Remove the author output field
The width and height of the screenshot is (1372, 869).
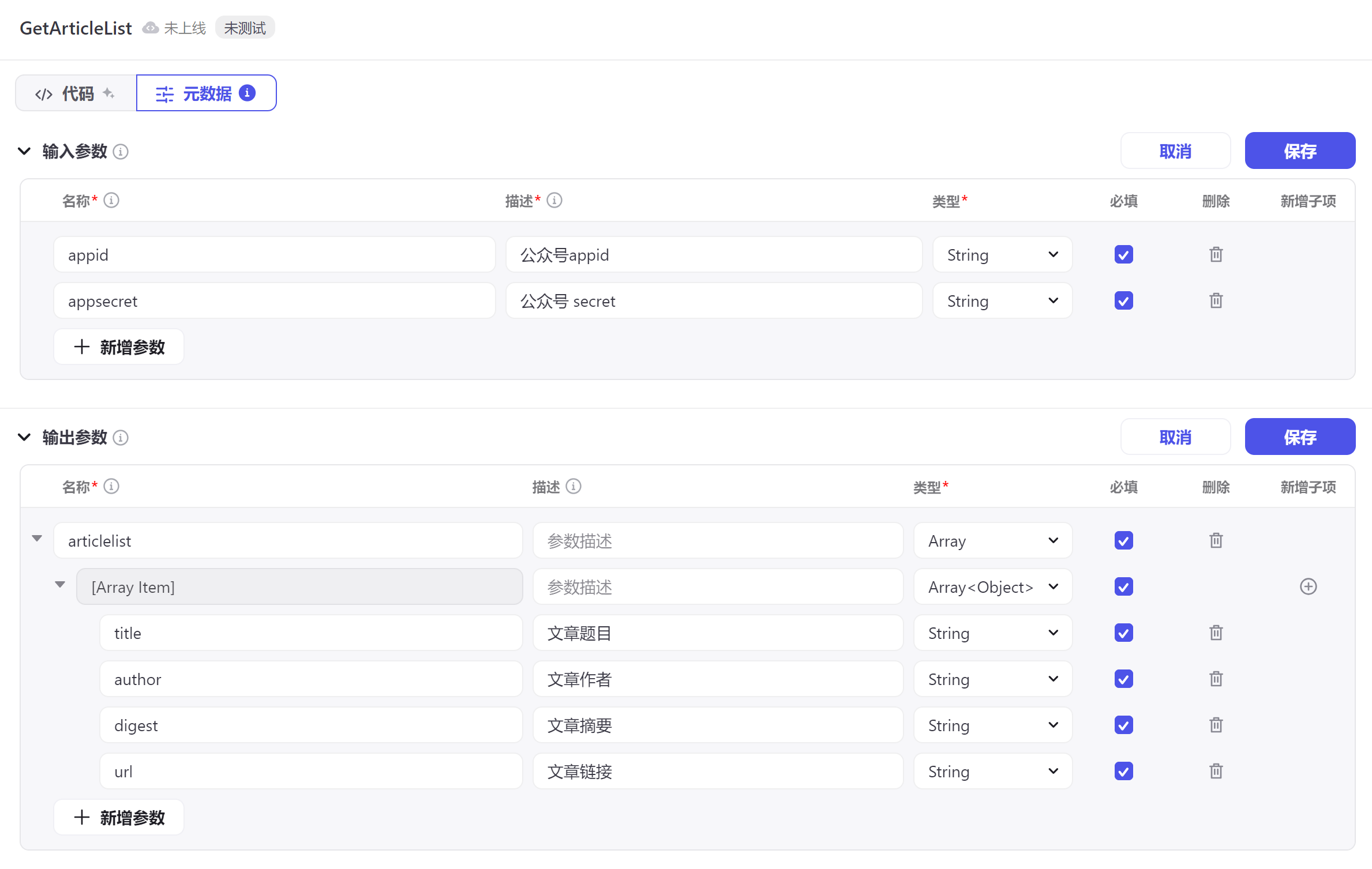click(x=1216, y=679)
